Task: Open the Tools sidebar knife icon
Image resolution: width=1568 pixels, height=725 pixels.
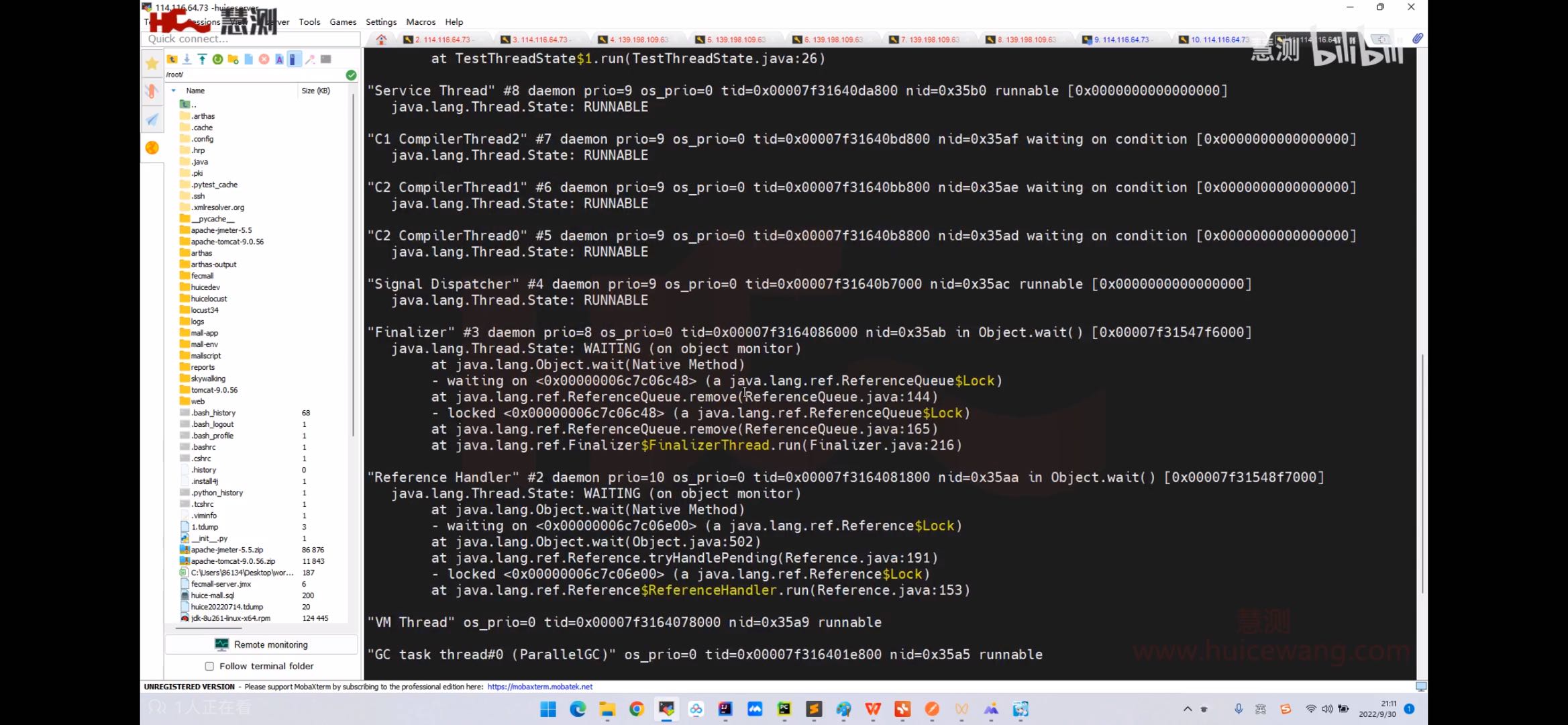Action: tap(152, 91)
